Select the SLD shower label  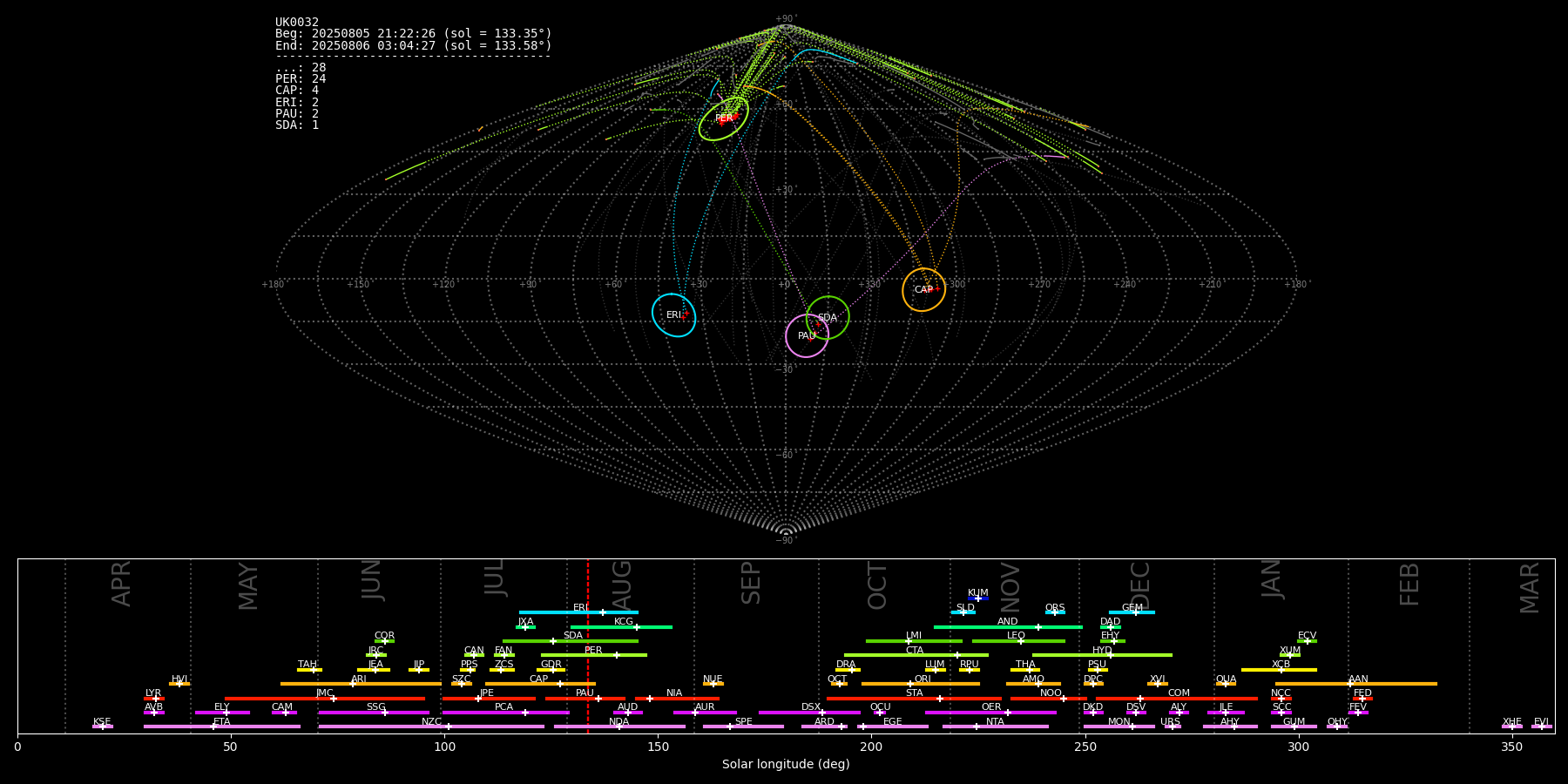pos(965,608)
